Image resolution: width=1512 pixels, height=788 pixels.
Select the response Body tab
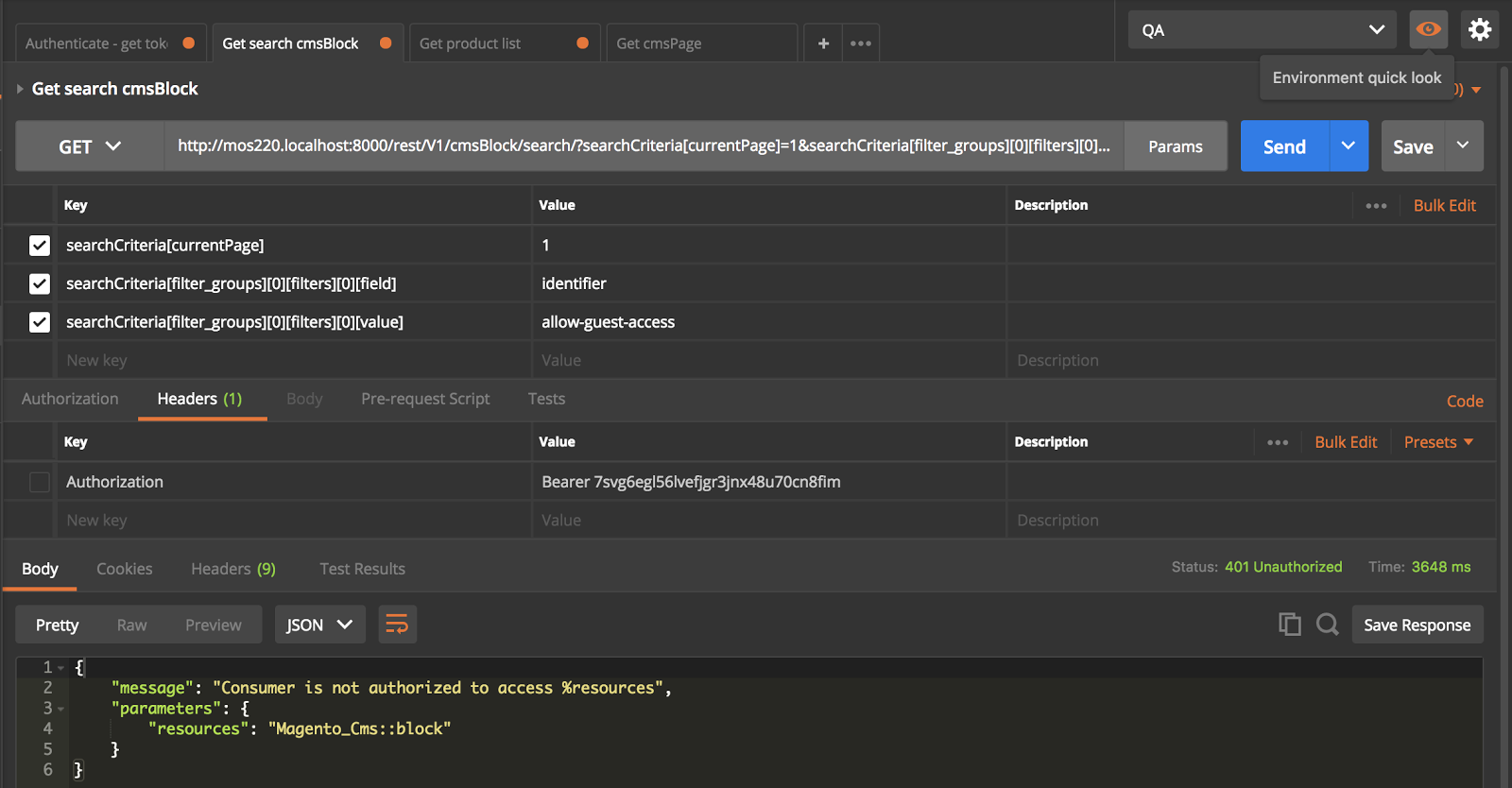[40, 569]
